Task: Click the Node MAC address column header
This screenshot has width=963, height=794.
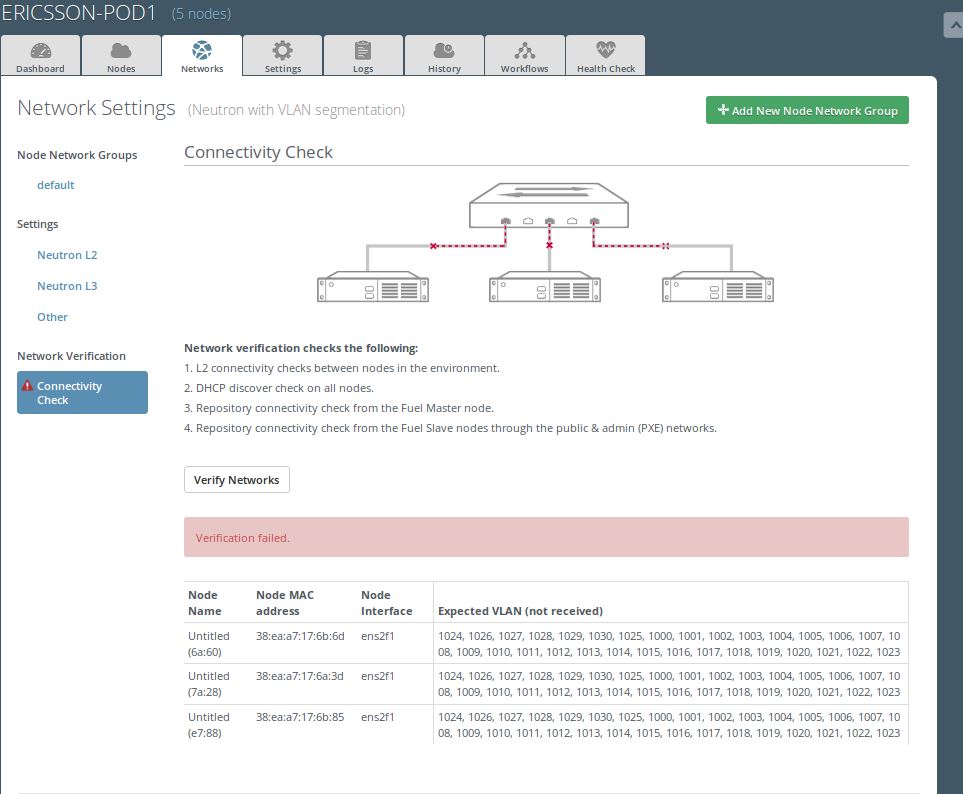Action: (285, 603)
